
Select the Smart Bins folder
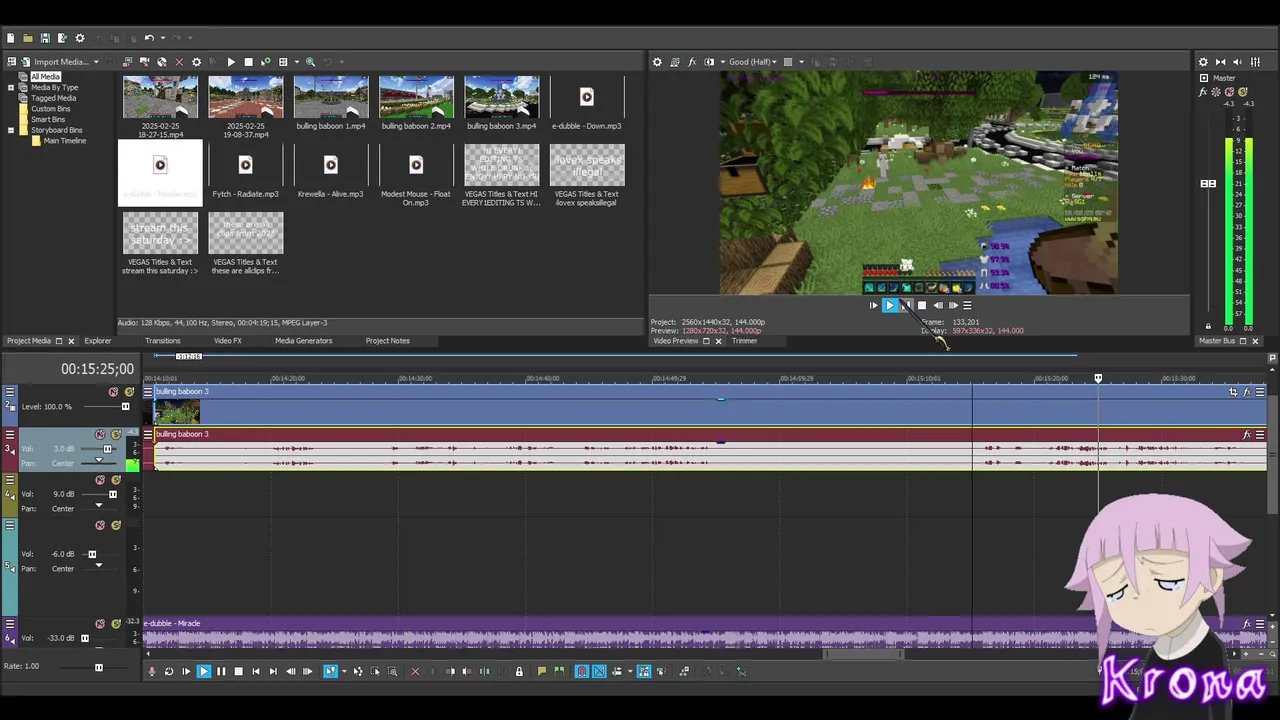coord(48,119)
